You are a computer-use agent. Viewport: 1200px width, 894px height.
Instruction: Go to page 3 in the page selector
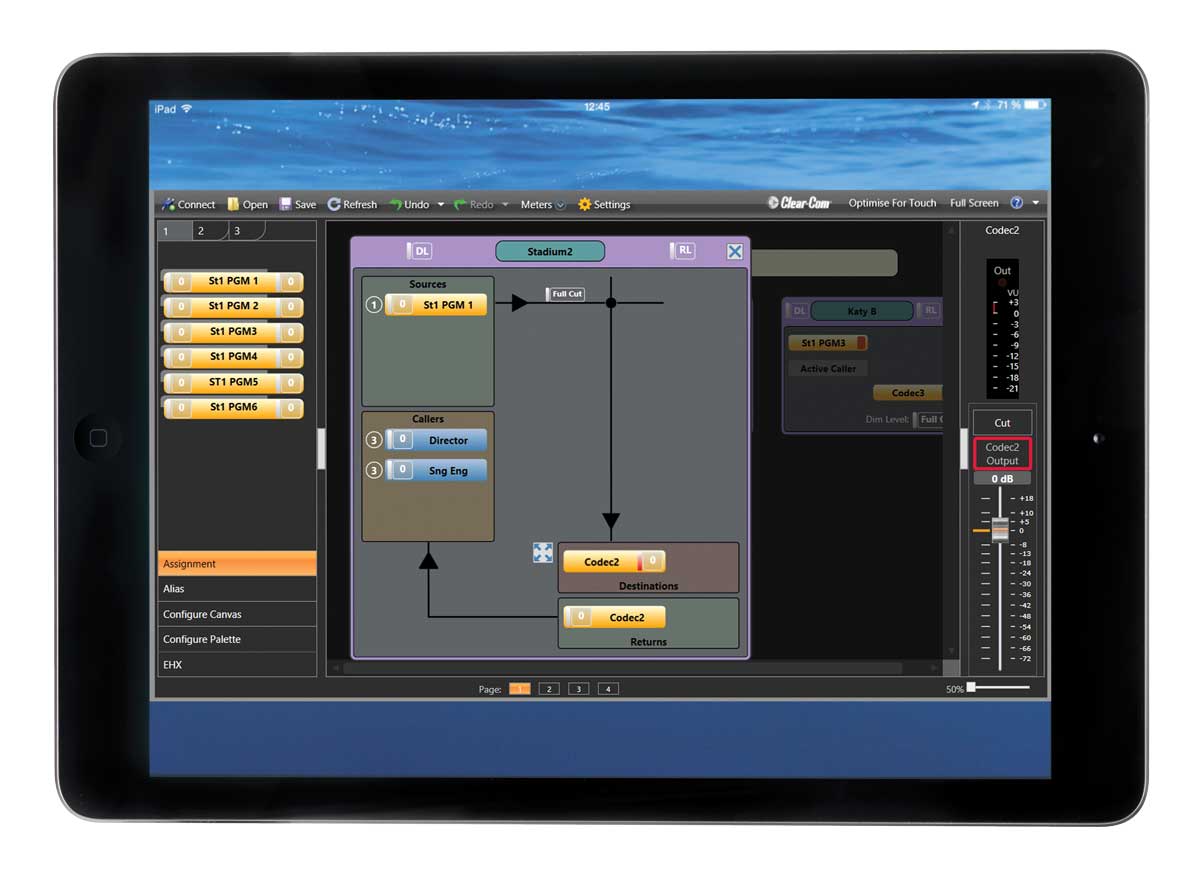pos(578,689)
